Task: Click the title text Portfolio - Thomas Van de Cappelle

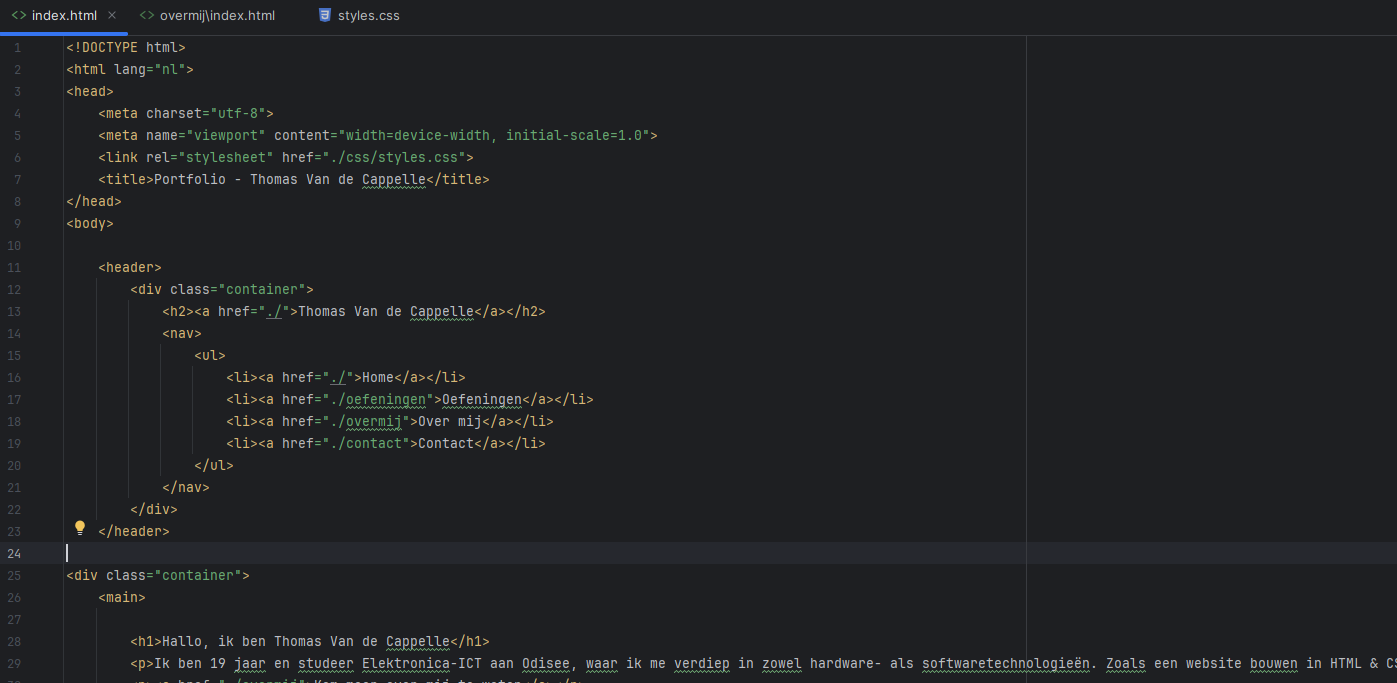Action: (x=290, y=179)
